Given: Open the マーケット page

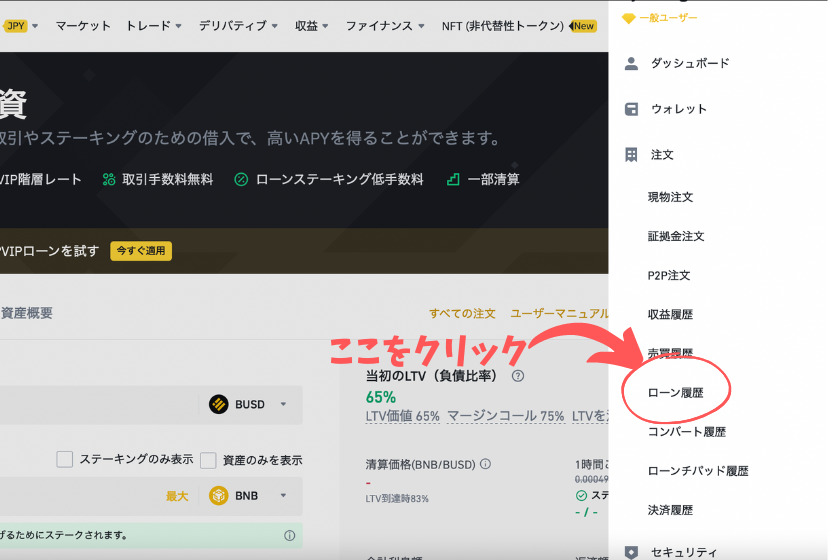Looking at the screenshot, I should [x=83, y=26].
